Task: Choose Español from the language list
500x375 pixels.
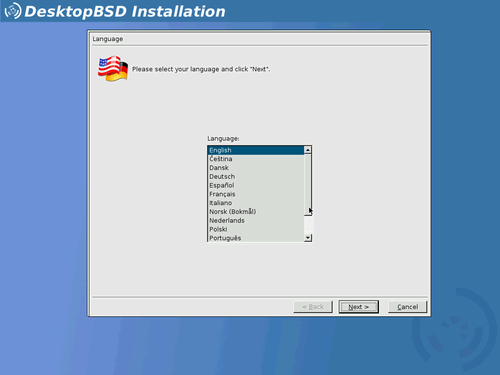Action: tap(256, 185)
